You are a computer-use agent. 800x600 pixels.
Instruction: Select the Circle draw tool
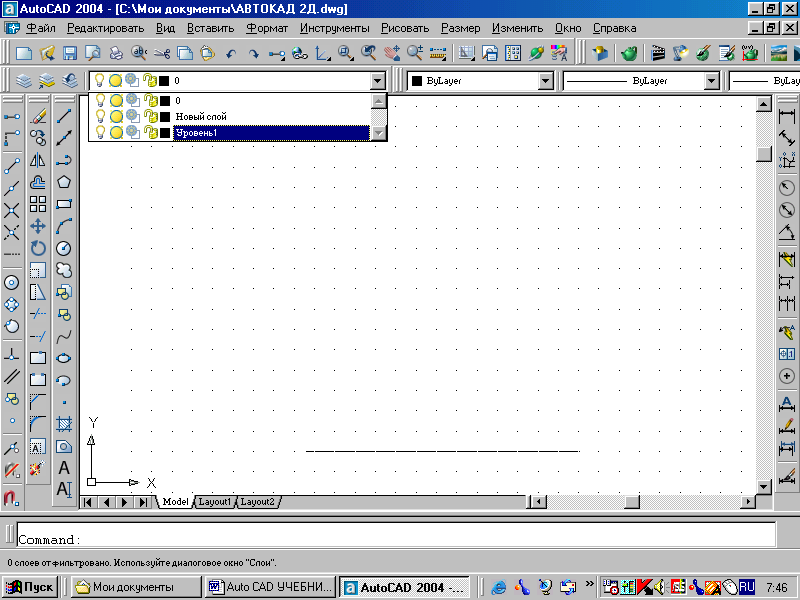click(x=64, y=248)
